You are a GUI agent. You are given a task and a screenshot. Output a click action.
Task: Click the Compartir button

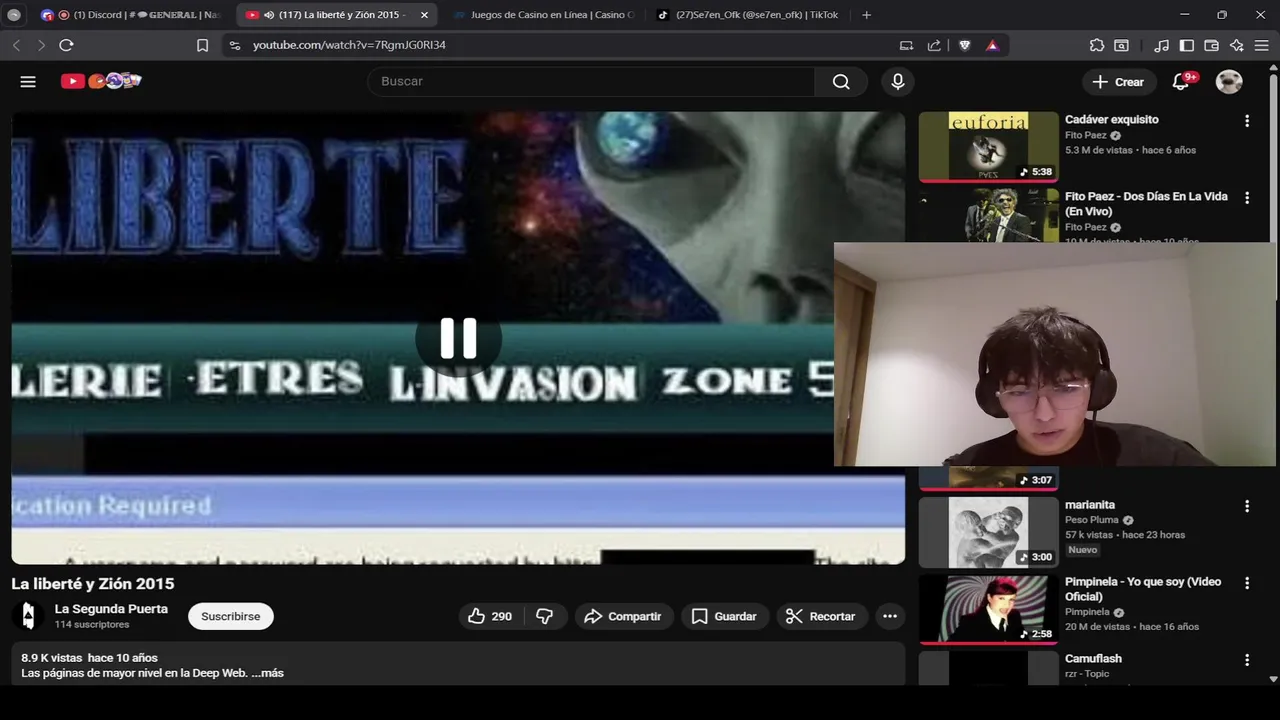pyautogui.click(x=623, y=616)
